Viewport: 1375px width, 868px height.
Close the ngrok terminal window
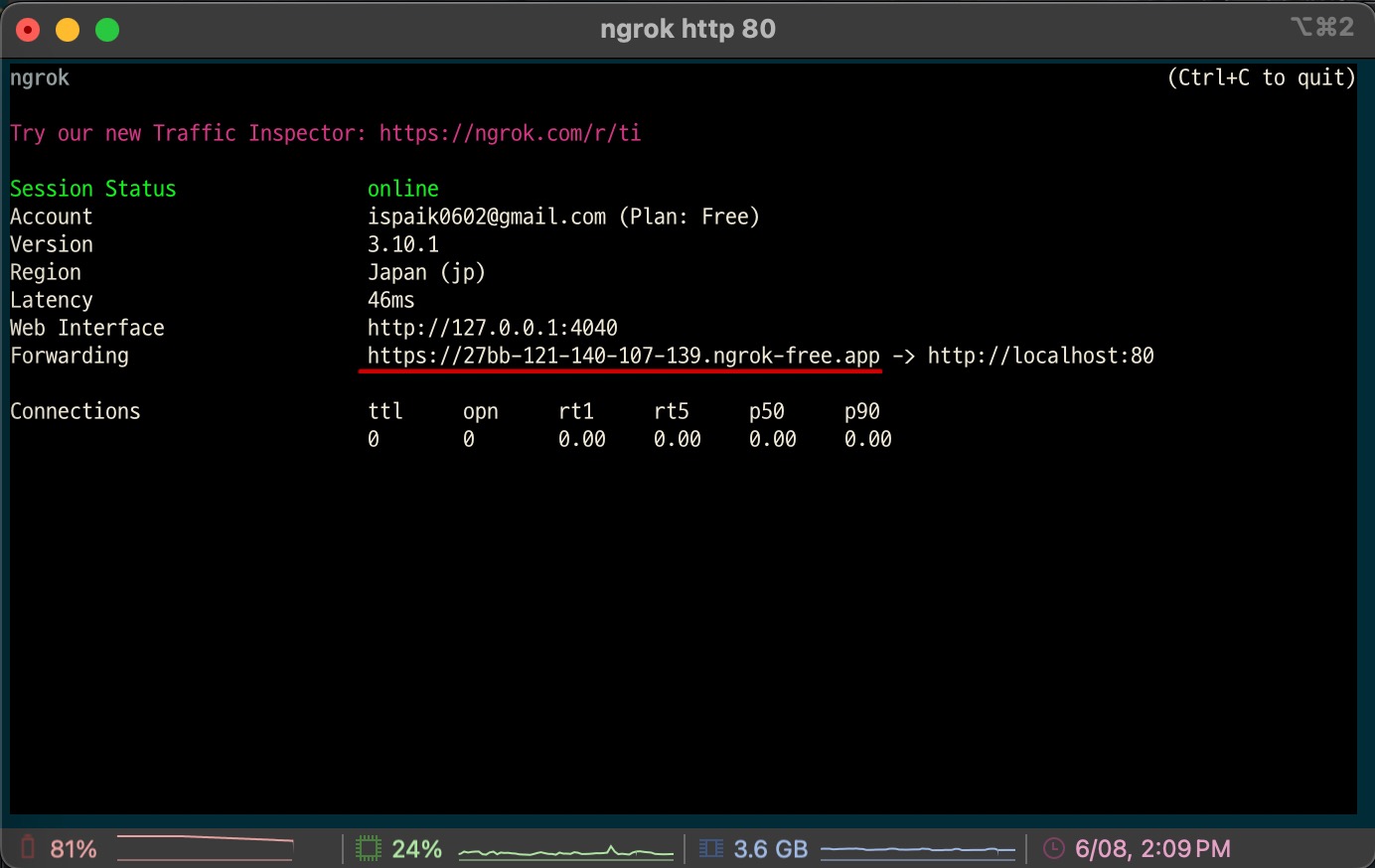[28, 30]
